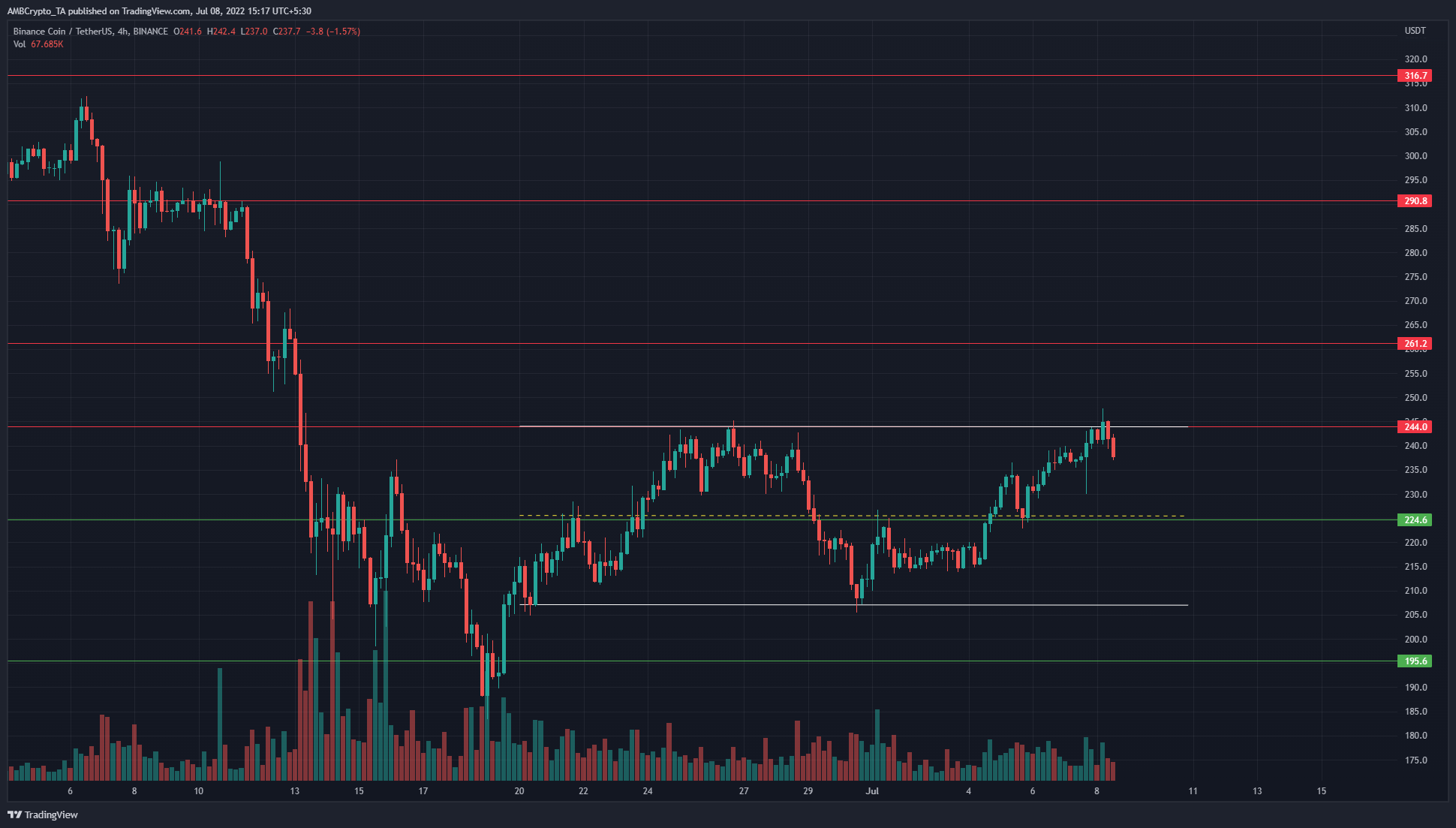The width and height of the screenshot is (1456, 828).
Task: Click the 320.0 tick on price scale
Action: point(1415,59)
